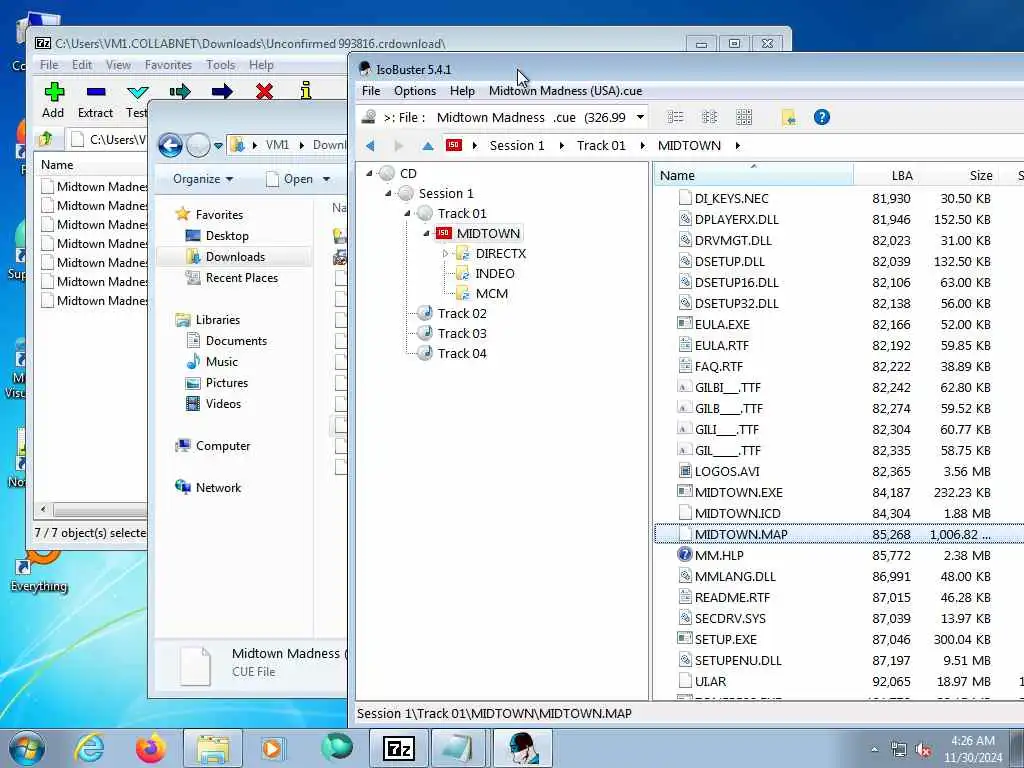Select INDEO folder in tree

tap(494, 274)
